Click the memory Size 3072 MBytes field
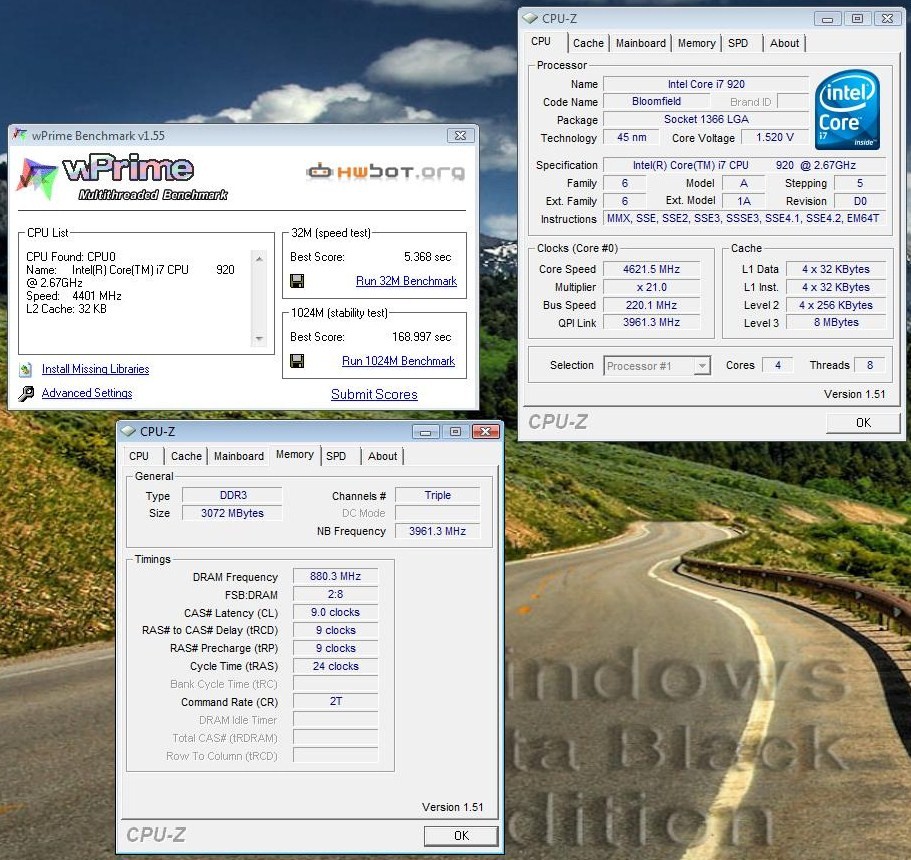The height and width of the screenshot is (860, 911). coord(232,513)
